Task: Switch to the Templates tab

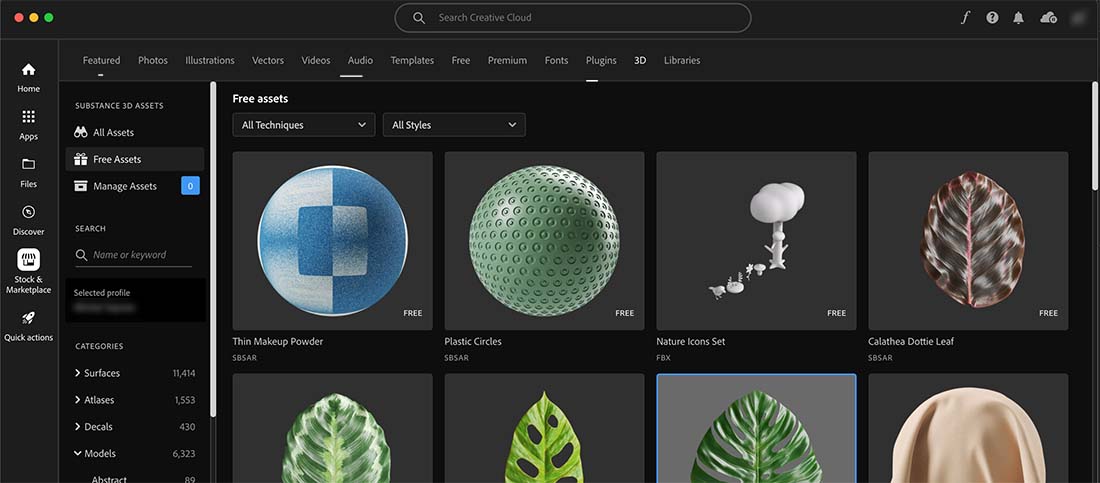Action: (x=412, y=60)
